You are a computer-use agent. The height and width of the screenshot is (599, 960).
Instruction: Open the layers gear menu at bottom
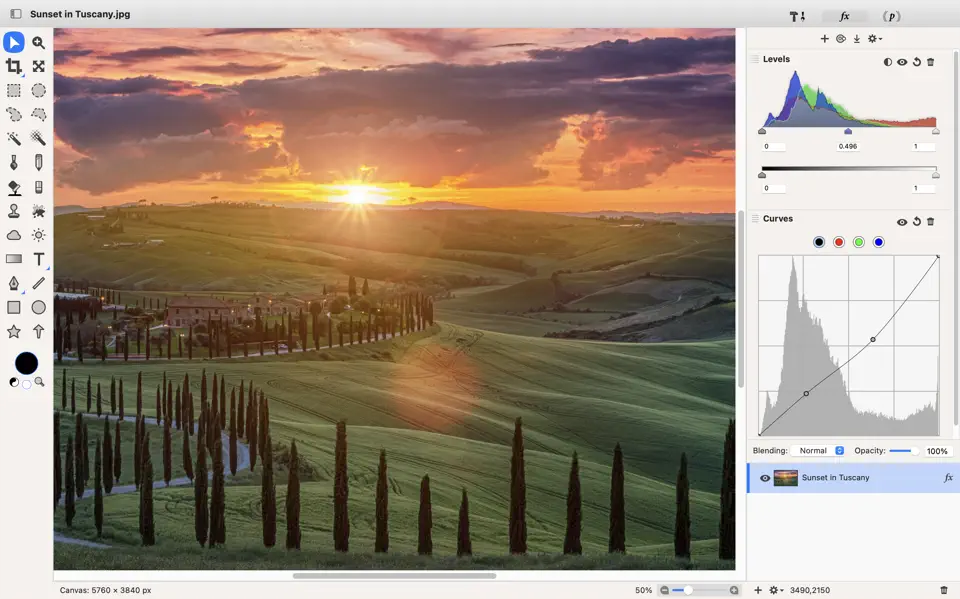tap(776, 590)
